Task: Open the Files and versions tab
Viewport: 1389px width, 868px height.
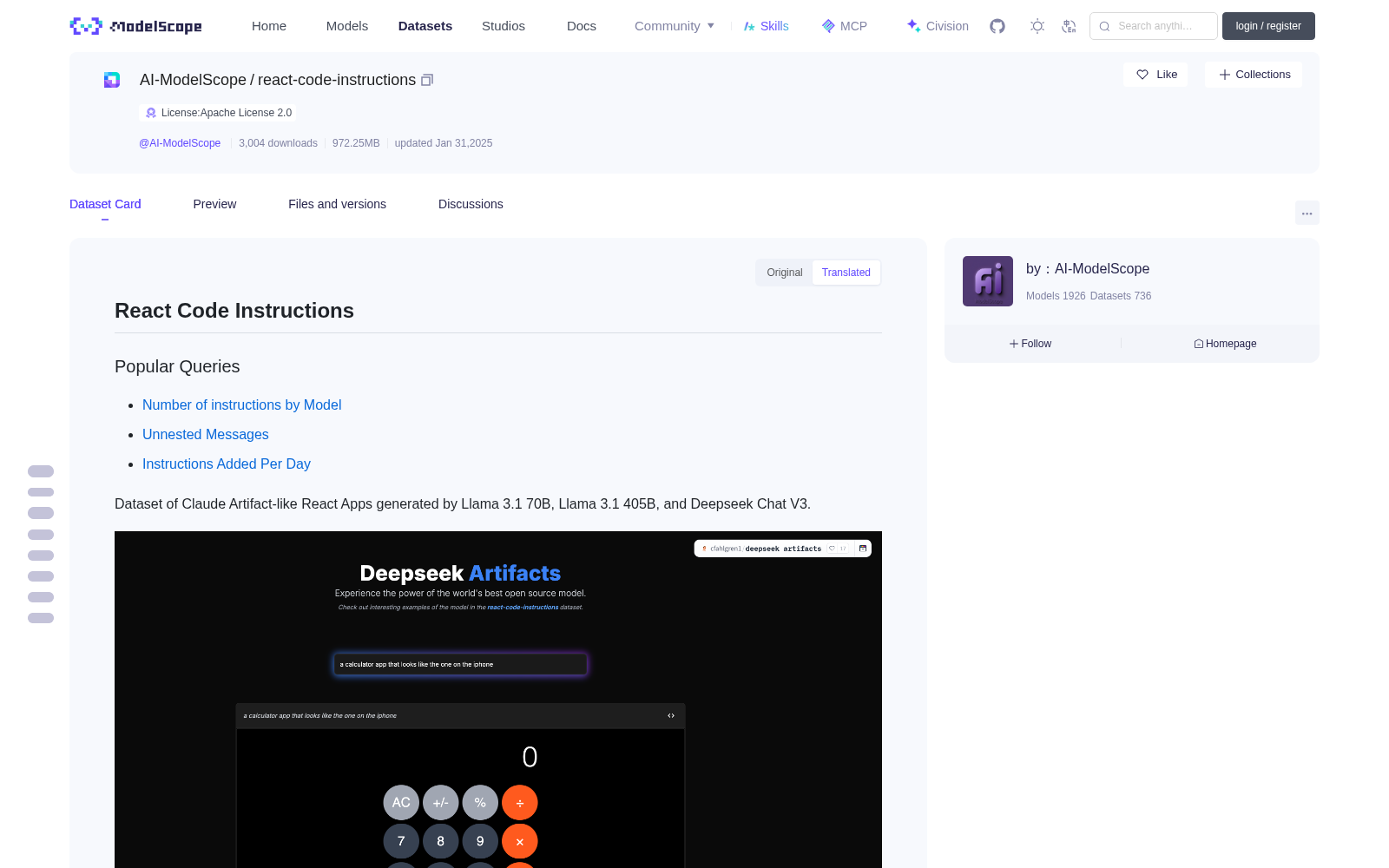Action: coord(337,204)
